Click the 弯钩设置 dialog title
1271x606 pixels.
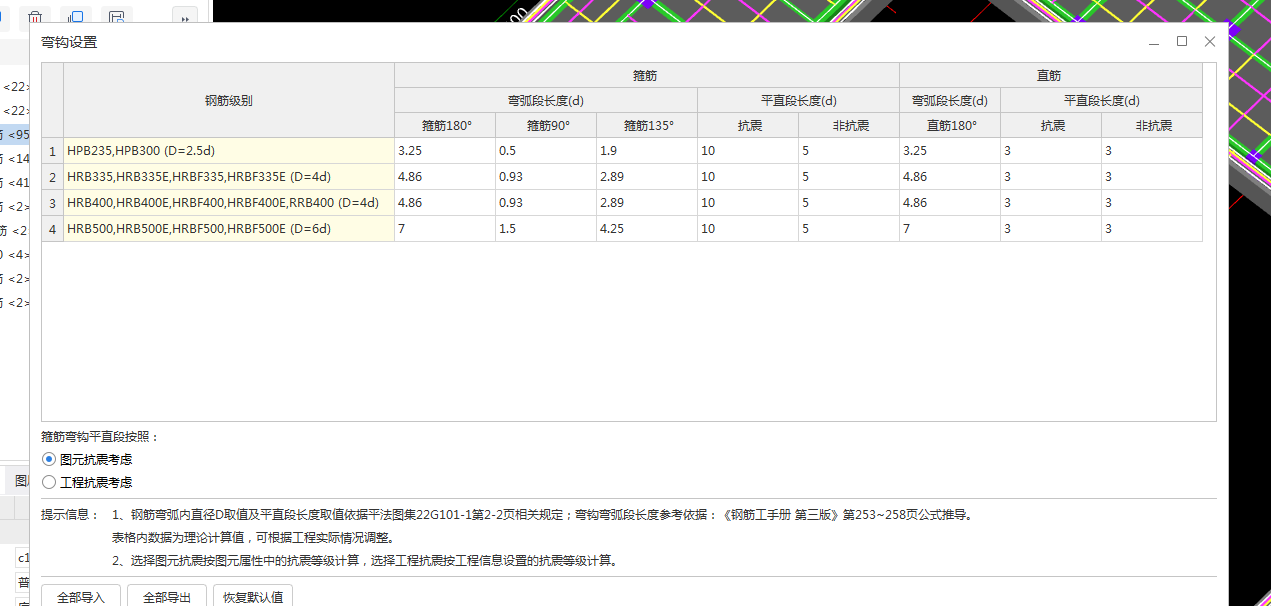(x=69, y=42)
